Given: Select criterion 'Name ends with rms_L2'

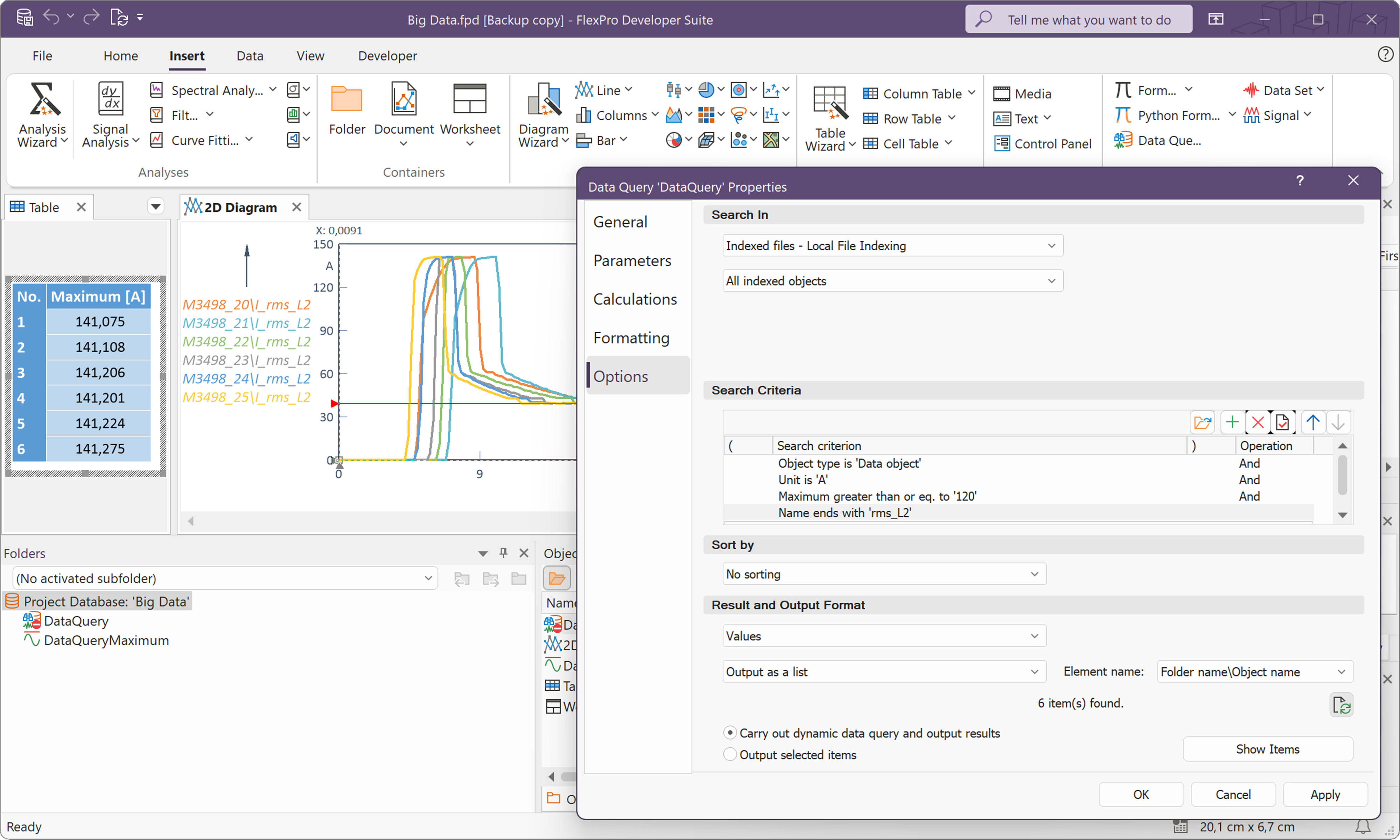Looking at the screenshot, I should [x=1018, y=513].
